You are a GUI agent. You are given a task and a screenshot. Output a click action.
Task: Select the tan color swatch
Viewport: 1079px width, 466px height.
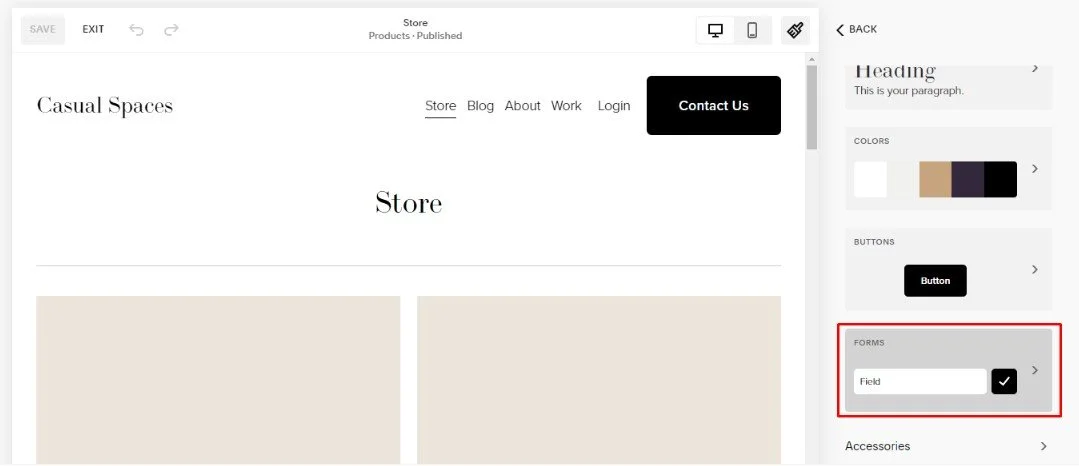(935, 180)
